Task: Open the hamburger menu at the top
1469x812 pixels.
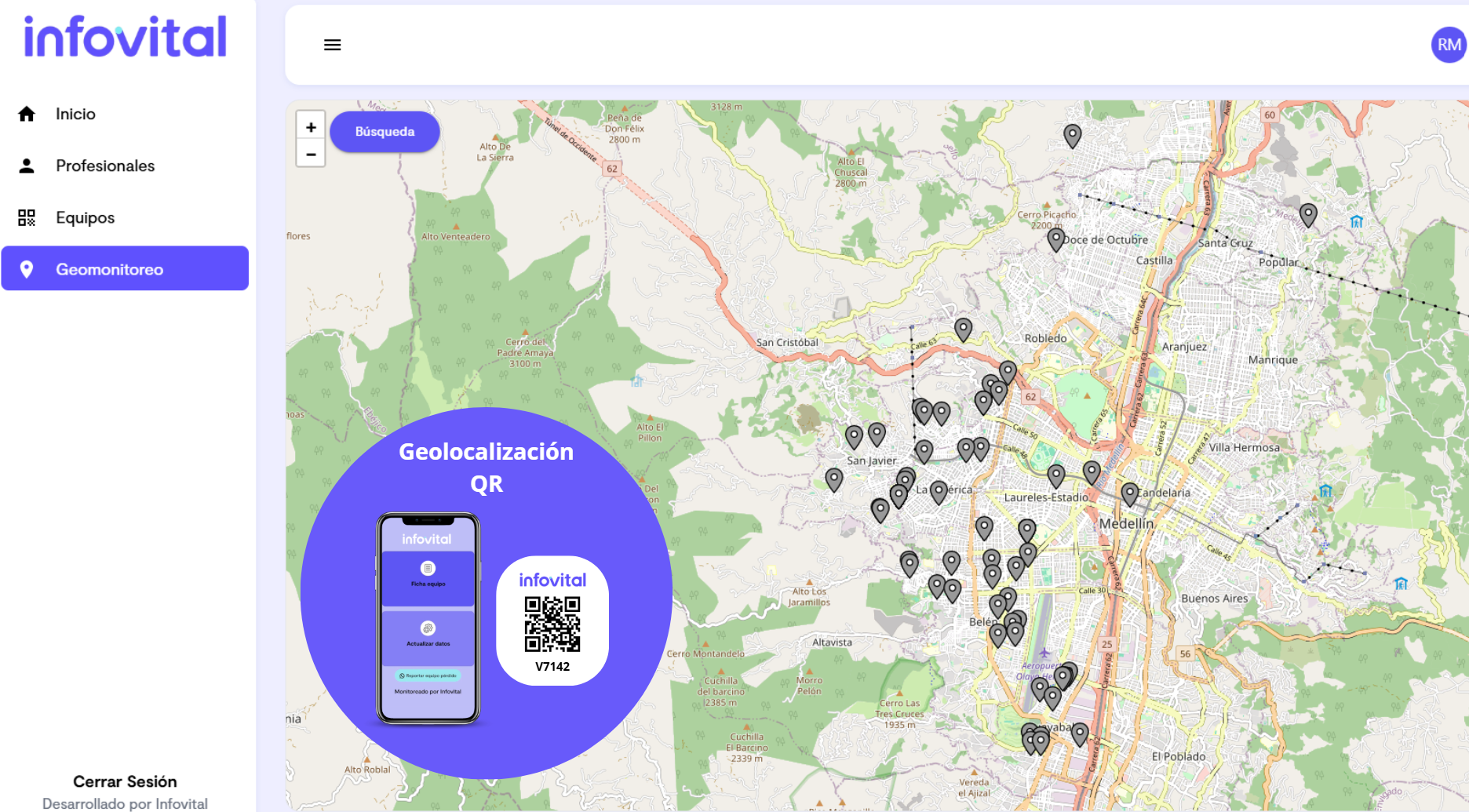Action: 332,45
